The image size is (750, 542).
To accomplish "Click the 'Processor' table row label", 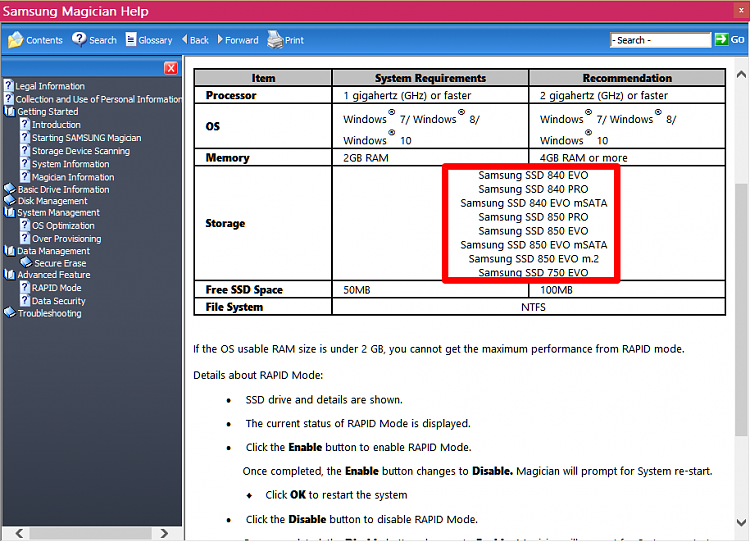I will click(x=231, y=96).
